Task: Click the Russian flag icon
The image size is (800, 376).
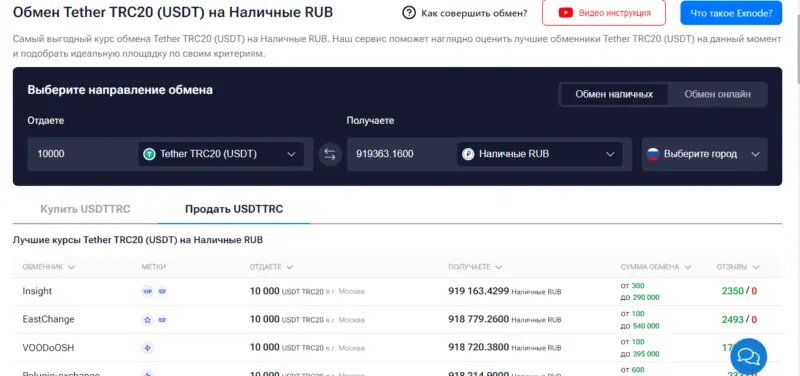Action: tap(653, 154)
